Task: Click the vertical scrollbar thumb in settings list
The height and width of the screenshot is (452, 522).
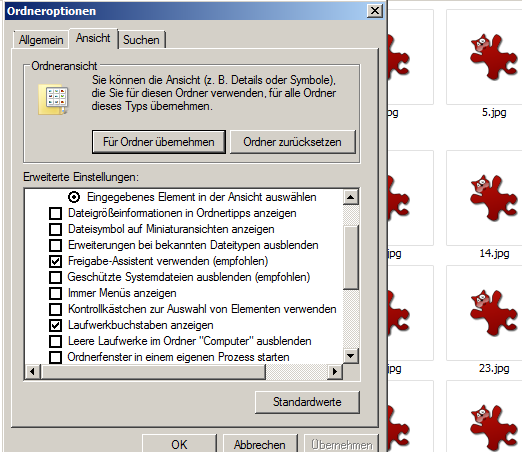Action: (351, 257)
